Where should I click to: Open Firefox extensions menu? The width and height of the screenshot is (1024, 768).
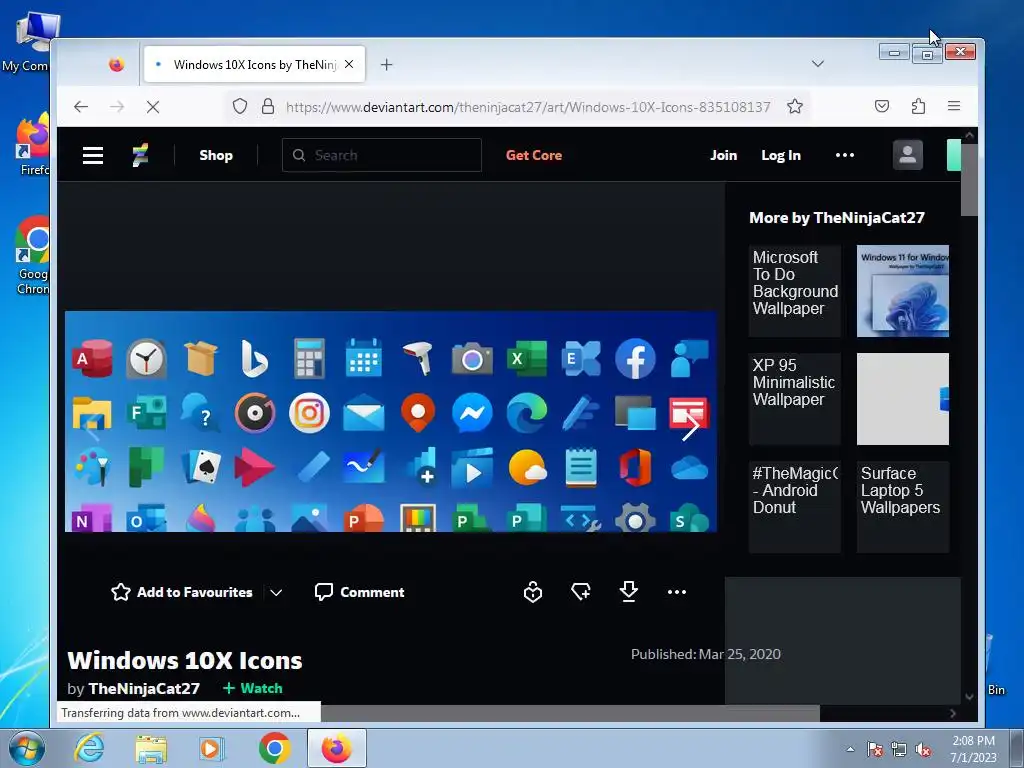click(918, 106)
